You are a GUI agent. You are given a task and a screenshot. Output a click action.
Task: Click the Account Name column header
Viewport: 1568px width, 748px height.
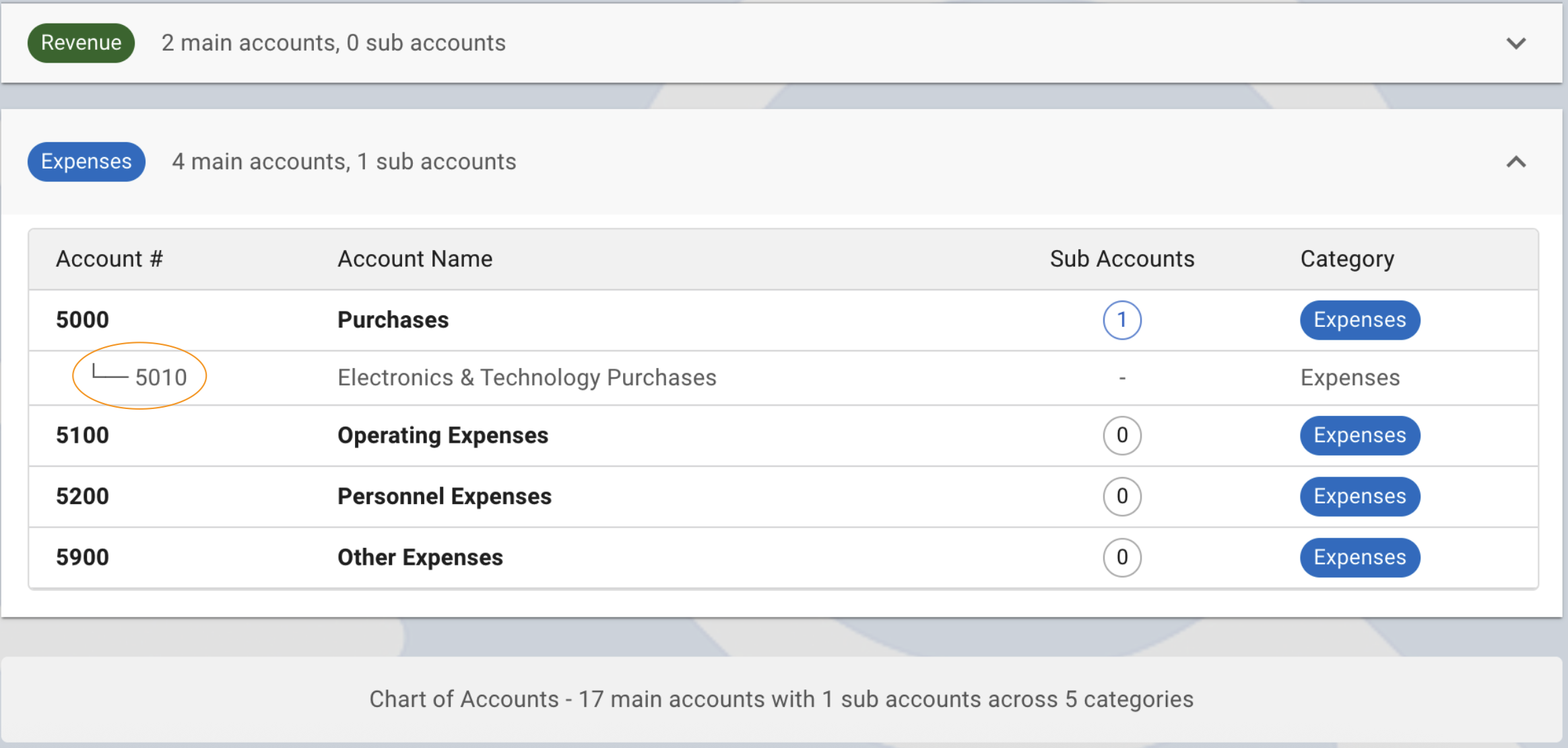[415, 259]
